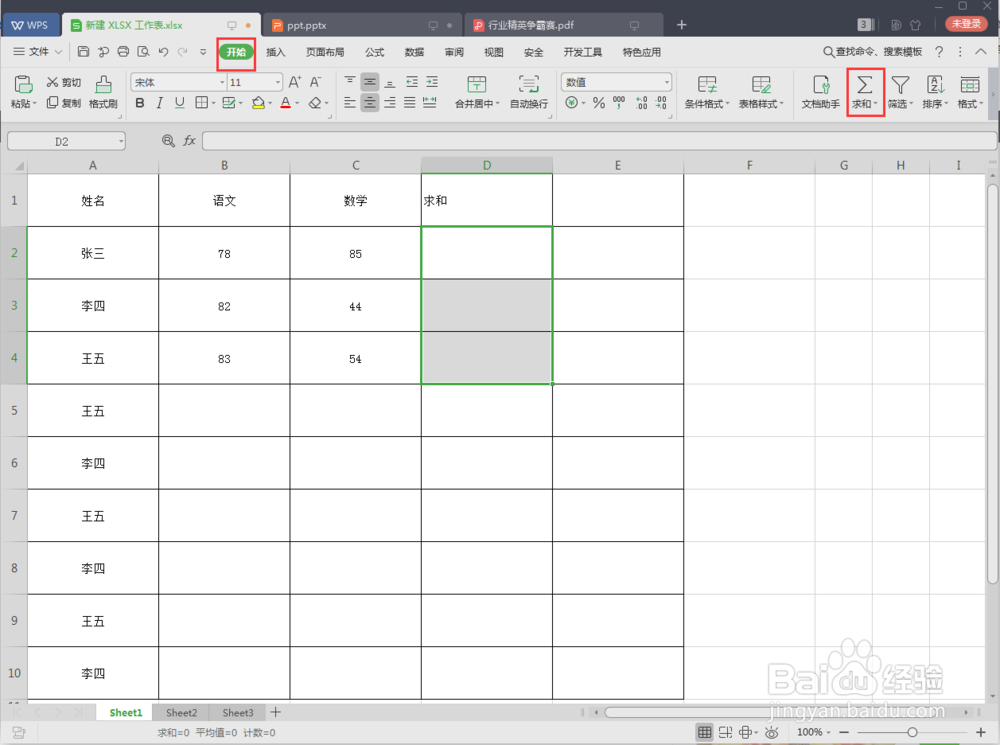This screenshot has width=1000, height=745.
Task: Click the Filter (筛选) funnel icon
Action: pyautogui.click(x=900, y=85)
